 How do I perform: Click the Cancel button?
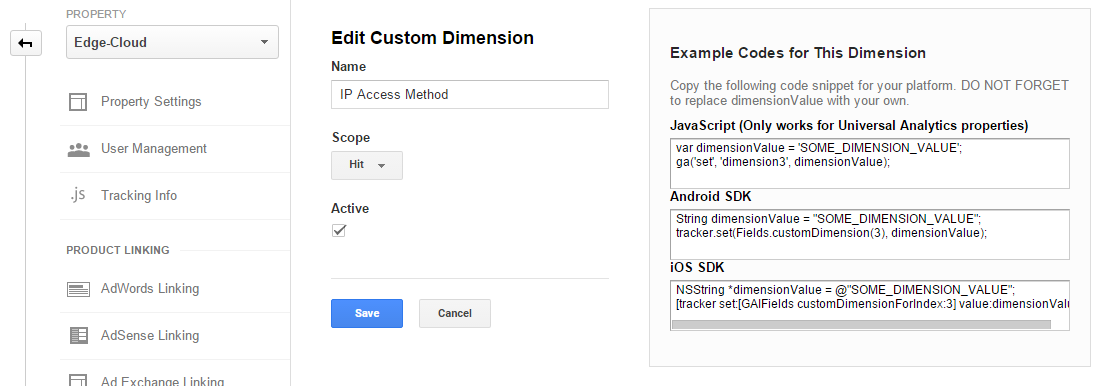point(454,313)
